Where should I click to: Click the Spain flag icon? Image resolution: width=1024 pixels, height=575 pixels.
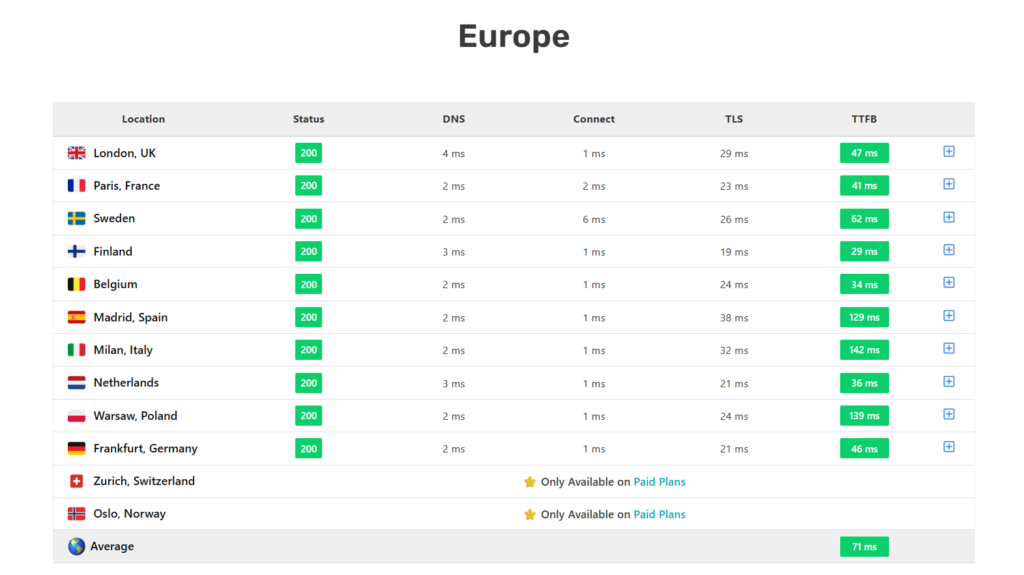pyautogui.click(x=76, y=317)
